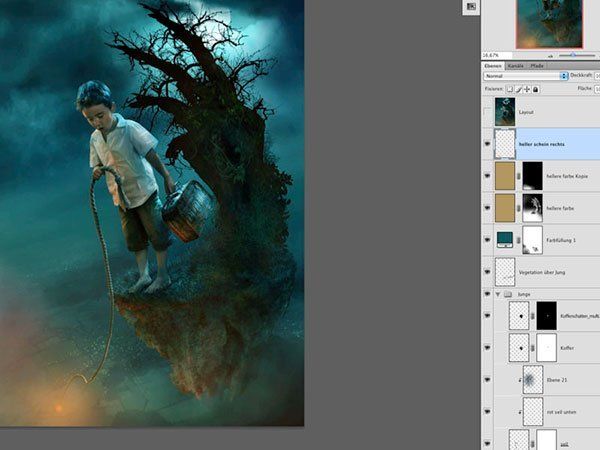Click the lock all padlock icon
600x450 pixels.
pos(536,90)
